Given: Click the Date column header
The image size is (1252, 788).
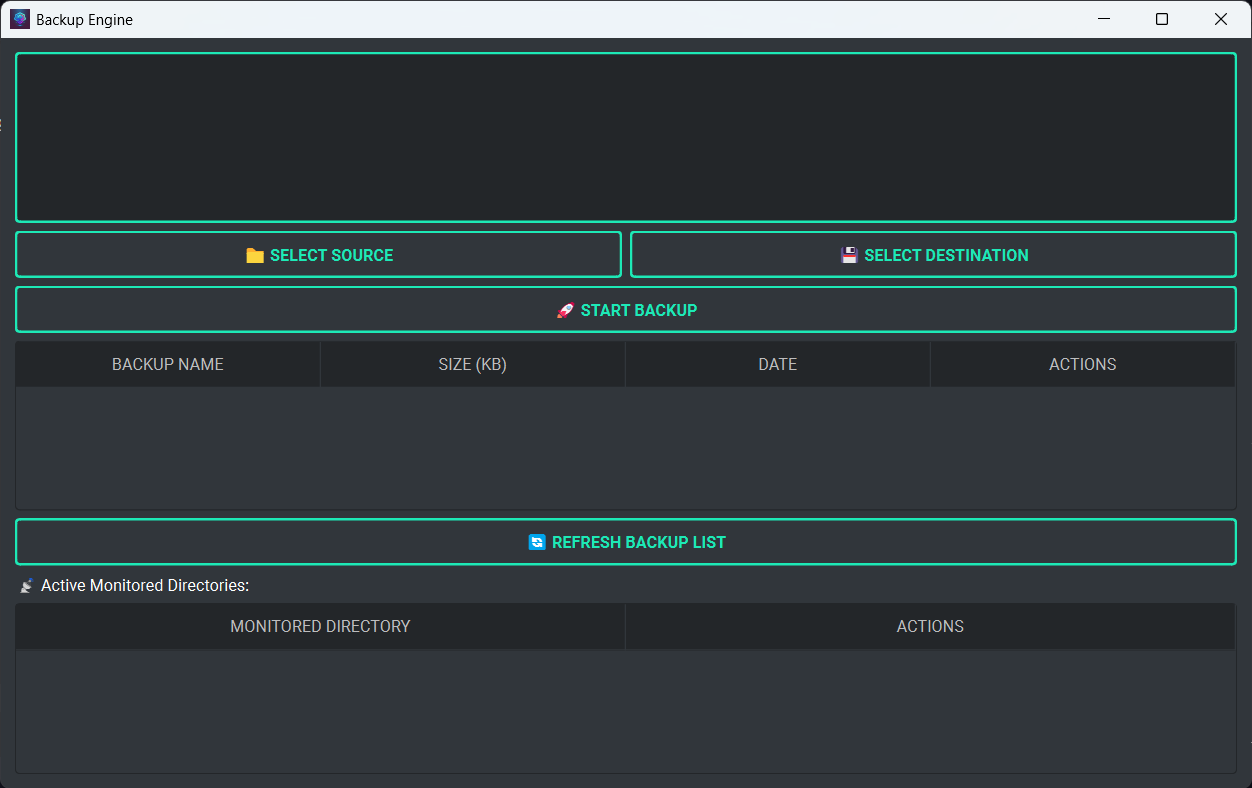Looking at the screenshot, I should point(777,364).
